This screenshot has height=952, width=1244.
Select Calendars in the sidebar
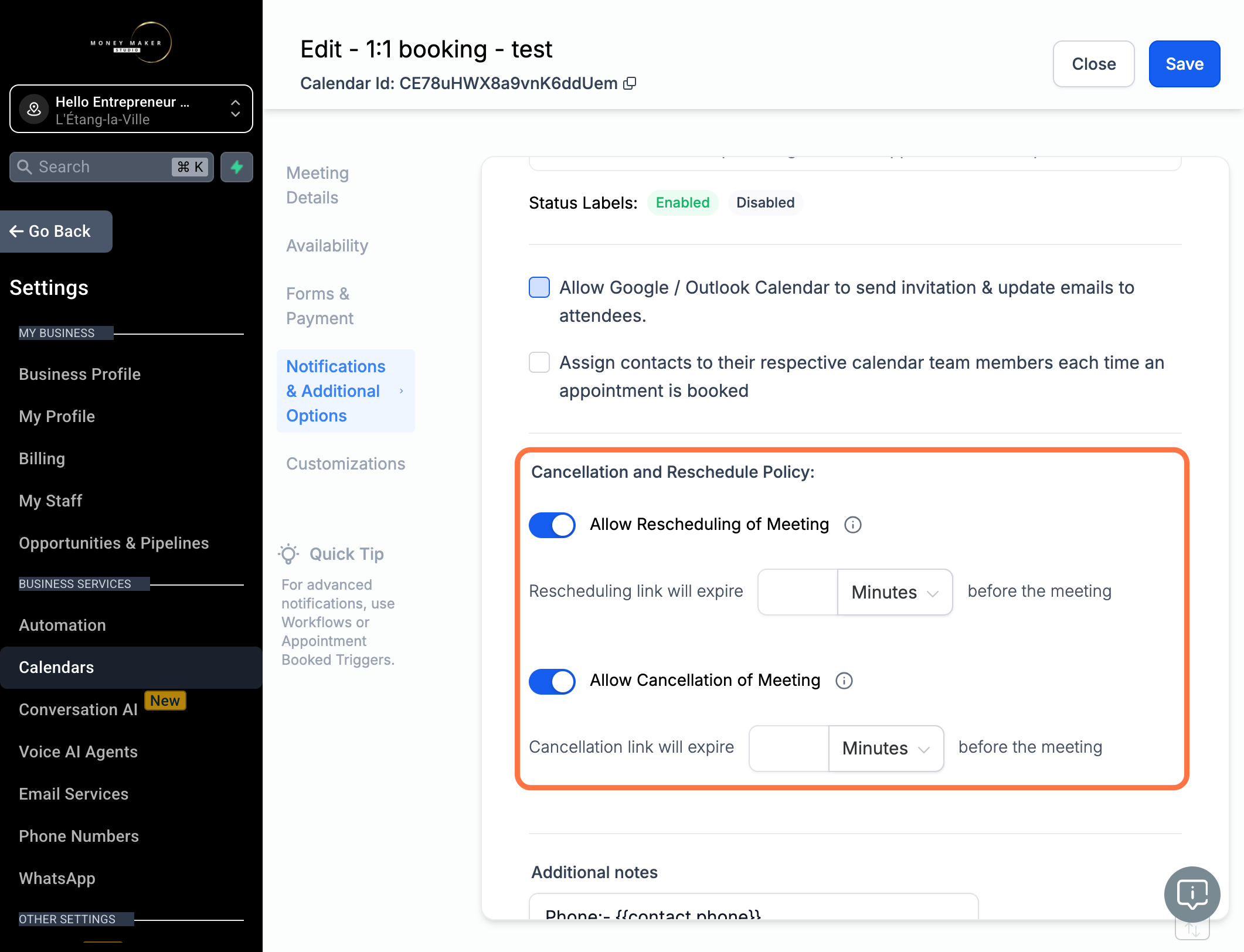click(131, 667)
